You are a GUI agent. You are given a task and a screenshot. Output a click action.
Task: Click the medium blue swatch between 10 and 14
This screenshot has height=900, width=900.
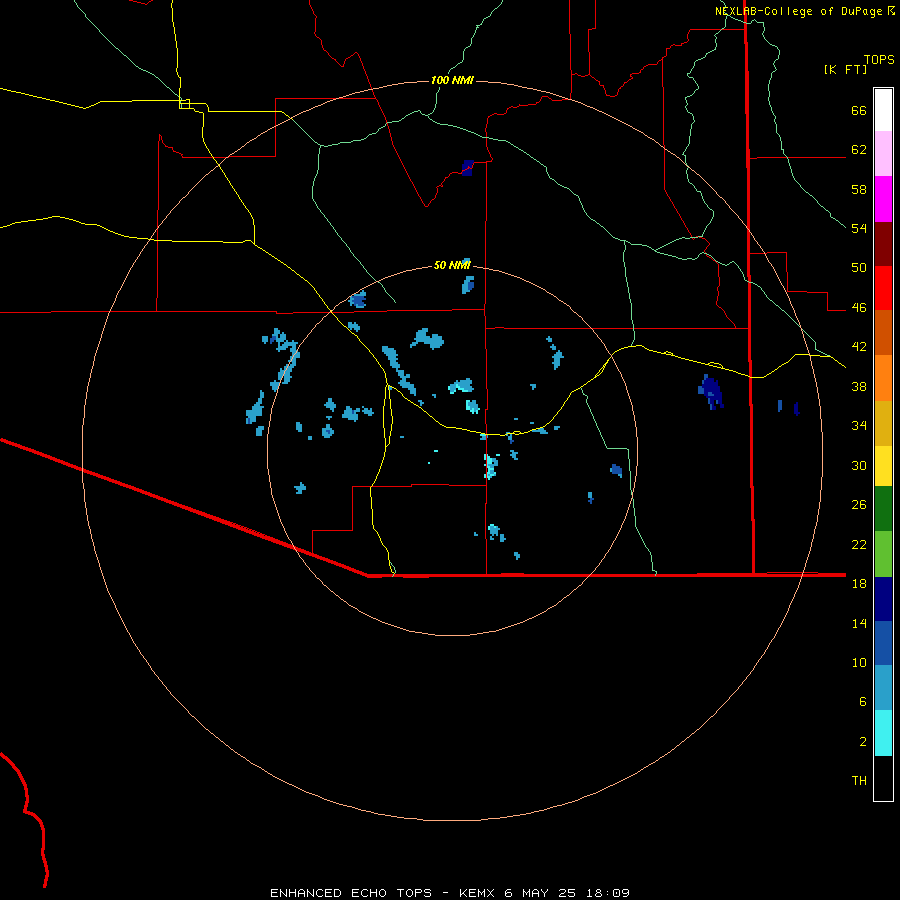[883, 643]
